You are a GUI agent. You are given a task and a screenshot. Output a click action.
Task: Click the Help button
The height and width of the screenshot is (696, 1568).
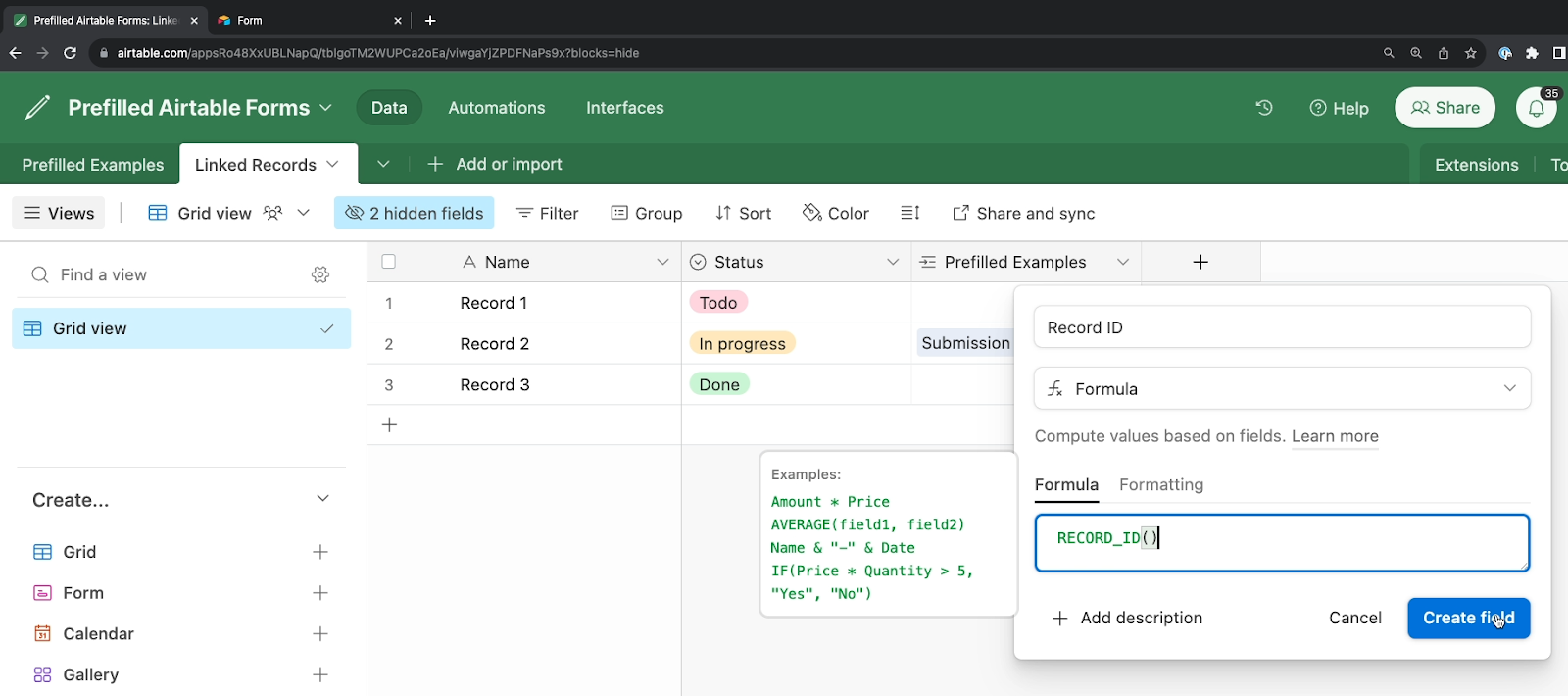click(1339, 108)
